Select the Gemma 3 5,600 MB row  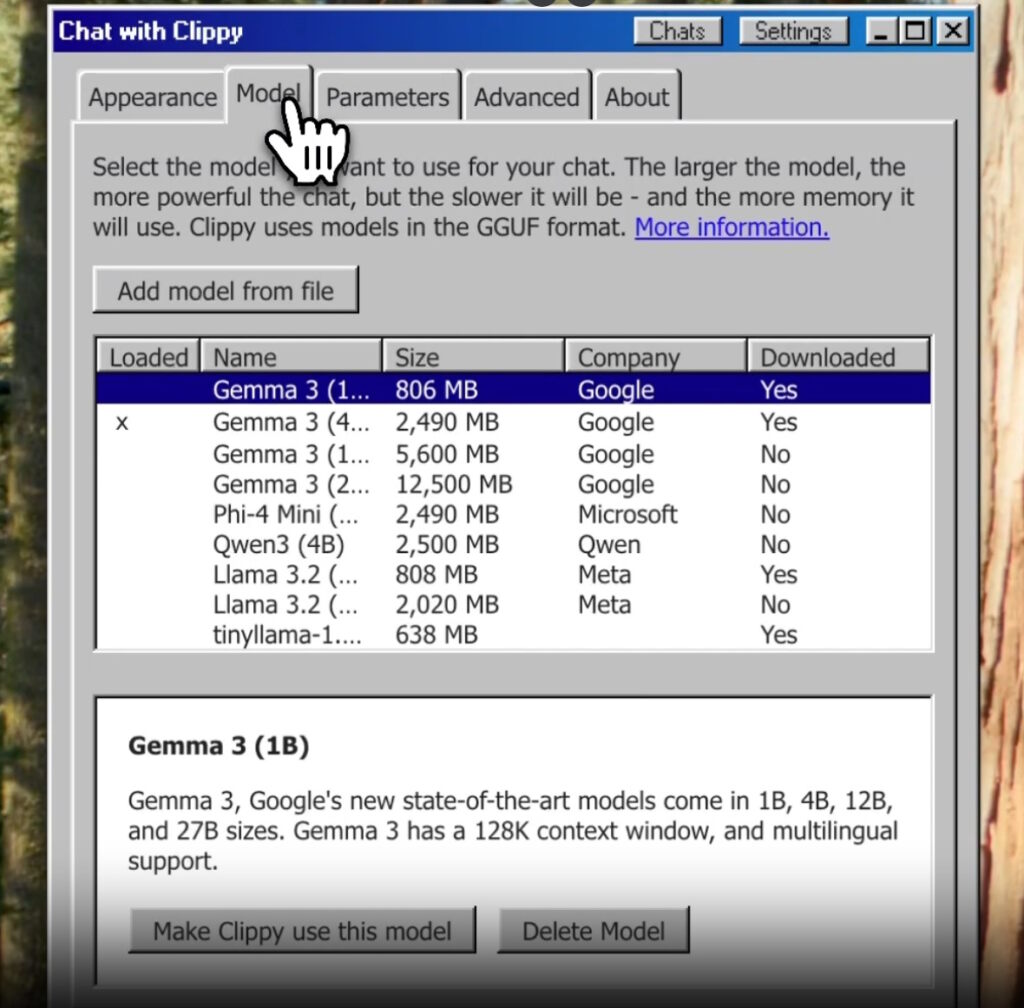(x=513, y=454)
